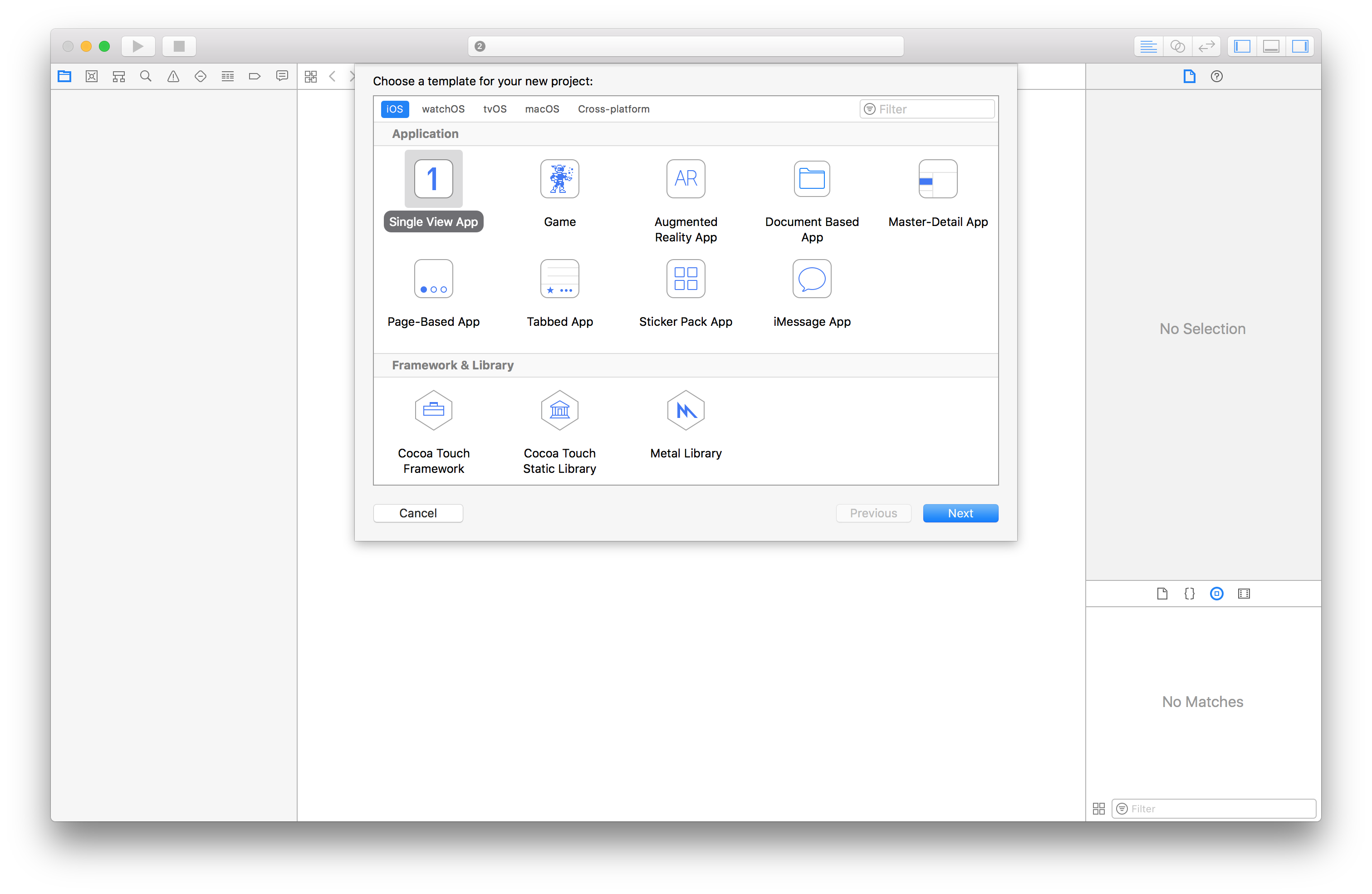Select the Master-Detail App template
This screenshot has height=894, width=1372.
(x=938, y=193)
